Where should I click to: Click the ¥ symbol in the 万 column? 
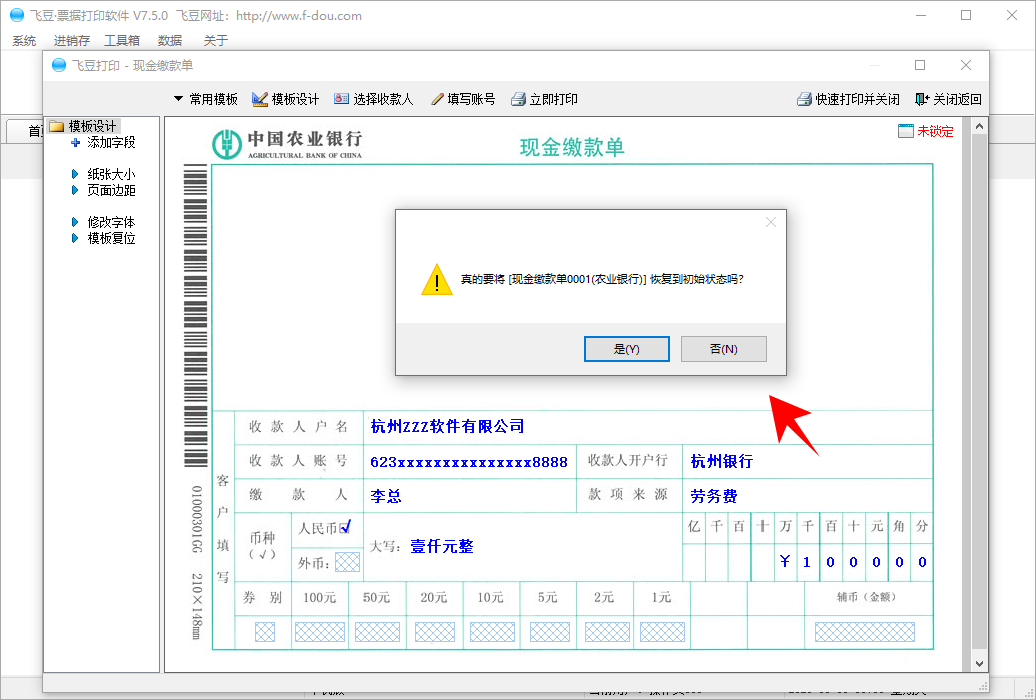point(785,562)
